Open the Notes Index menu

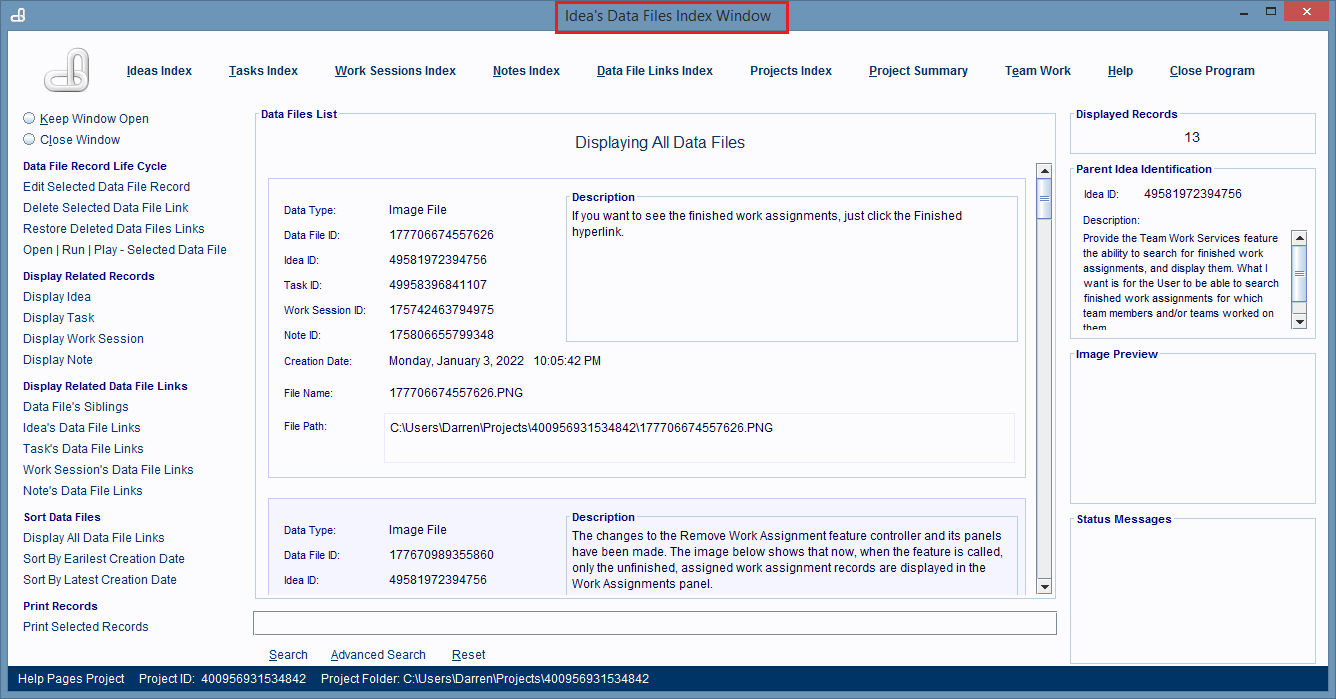pos(526,71)
